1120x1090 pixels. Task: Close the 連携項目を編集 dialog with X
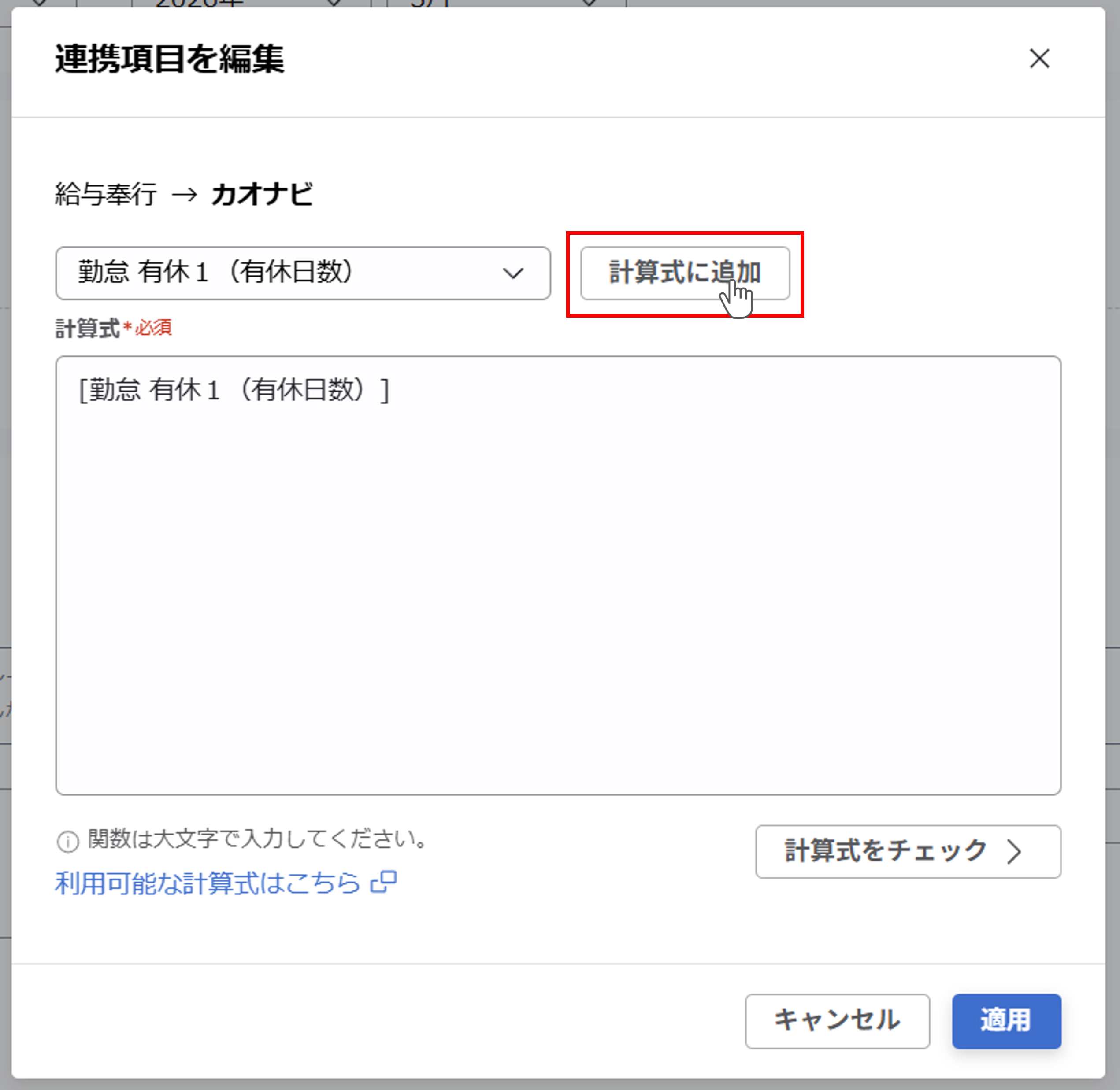pyautogui.click(x=1039, y=59)
